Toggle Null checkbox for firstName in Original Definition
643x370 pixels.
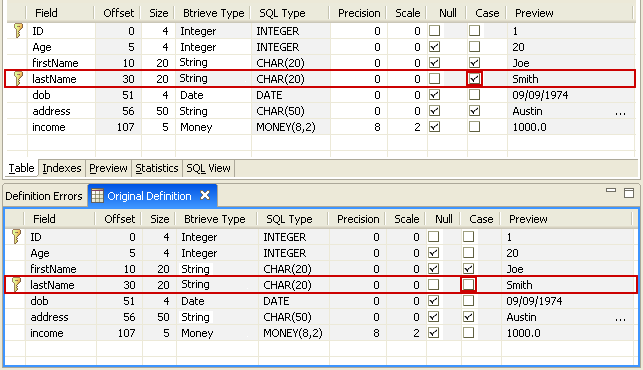point(433,268)
